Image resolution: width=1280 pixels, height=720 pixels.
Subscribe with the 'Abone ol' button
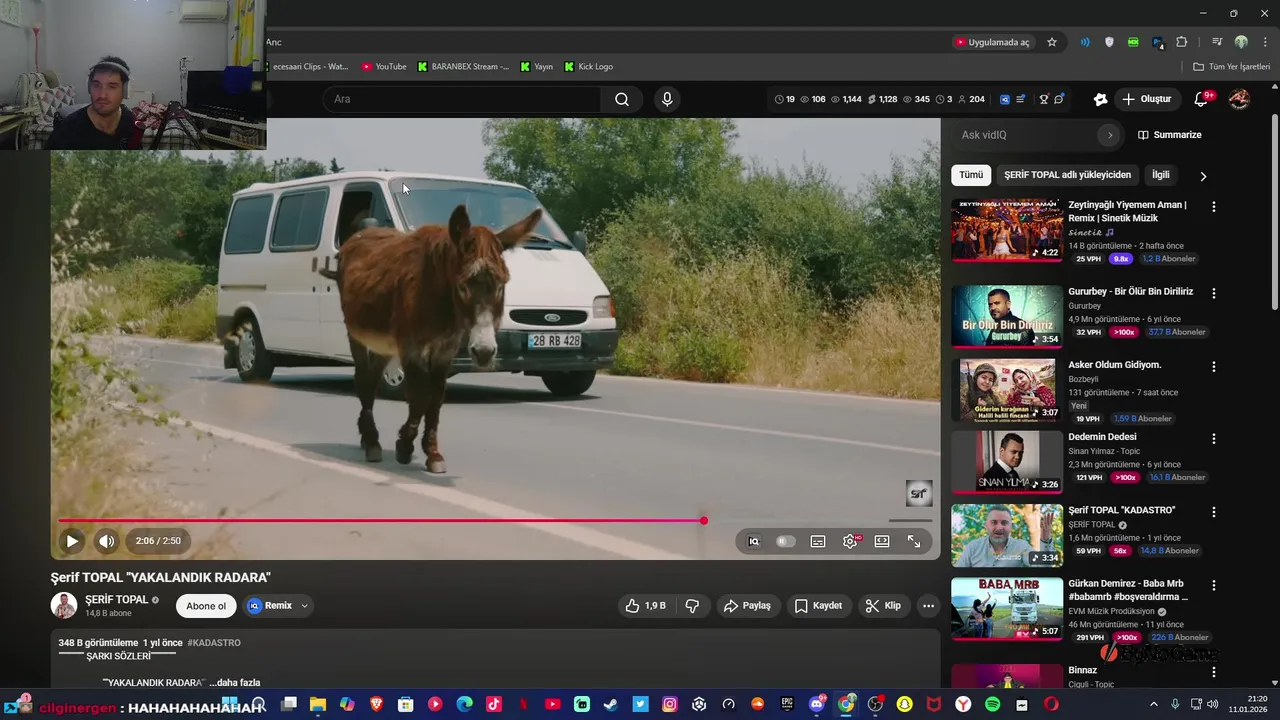pos(206,606)
